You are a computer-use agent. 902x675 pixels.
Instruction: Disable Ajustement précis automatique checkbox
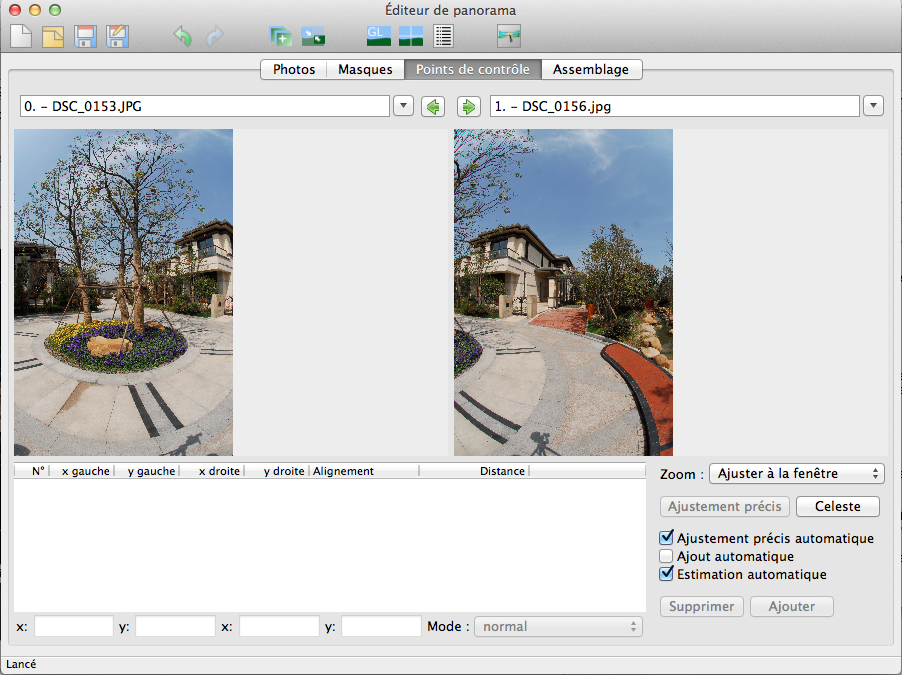tap(667, 538)
